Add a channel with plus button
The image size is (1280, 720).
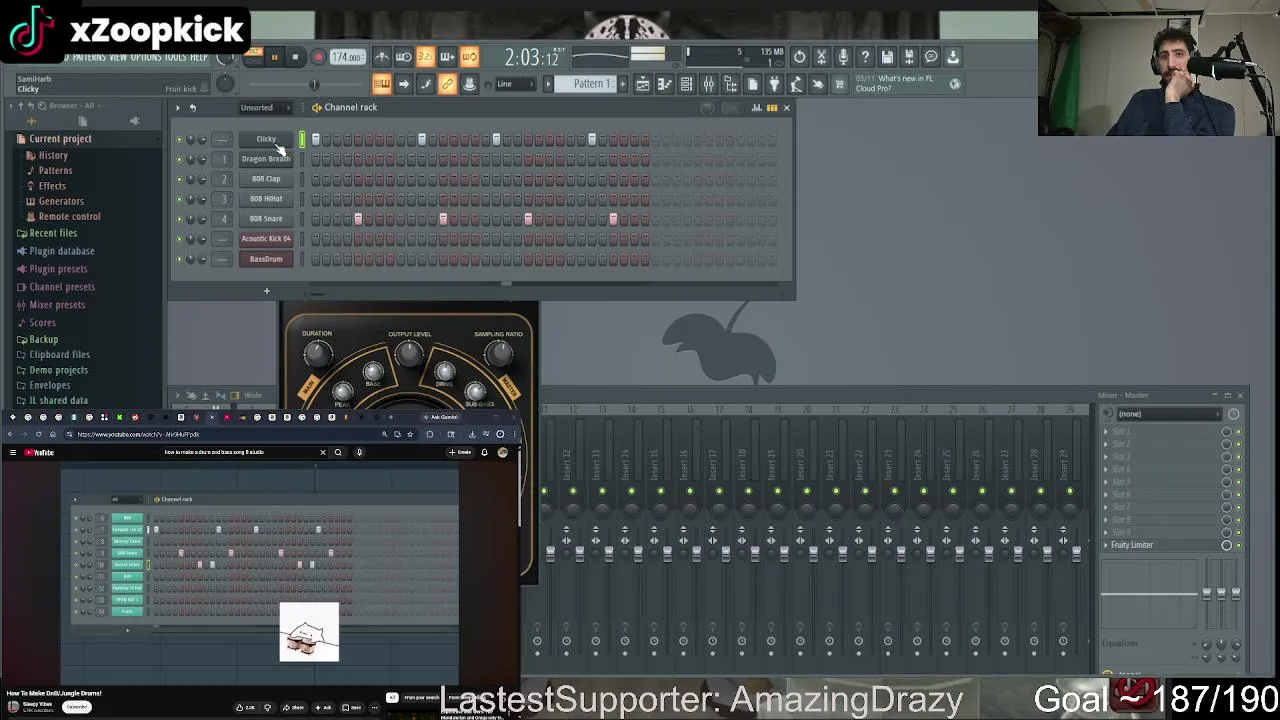tap(266, 291)
